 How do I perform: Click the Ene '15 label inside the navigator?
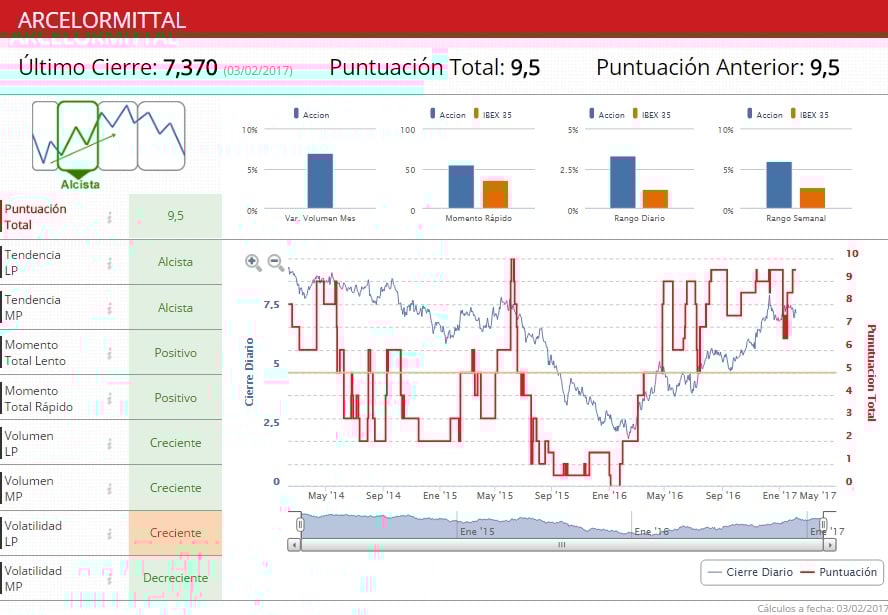coord(477,532)
